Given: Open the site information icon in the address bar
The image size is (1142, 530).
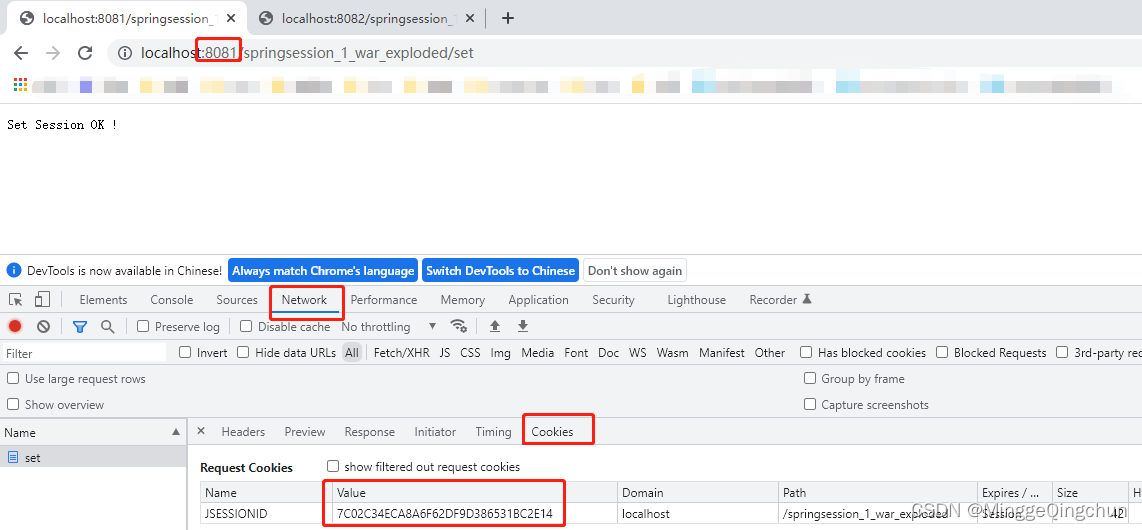Looking at the screenshot, I should (x=125, y=53).
